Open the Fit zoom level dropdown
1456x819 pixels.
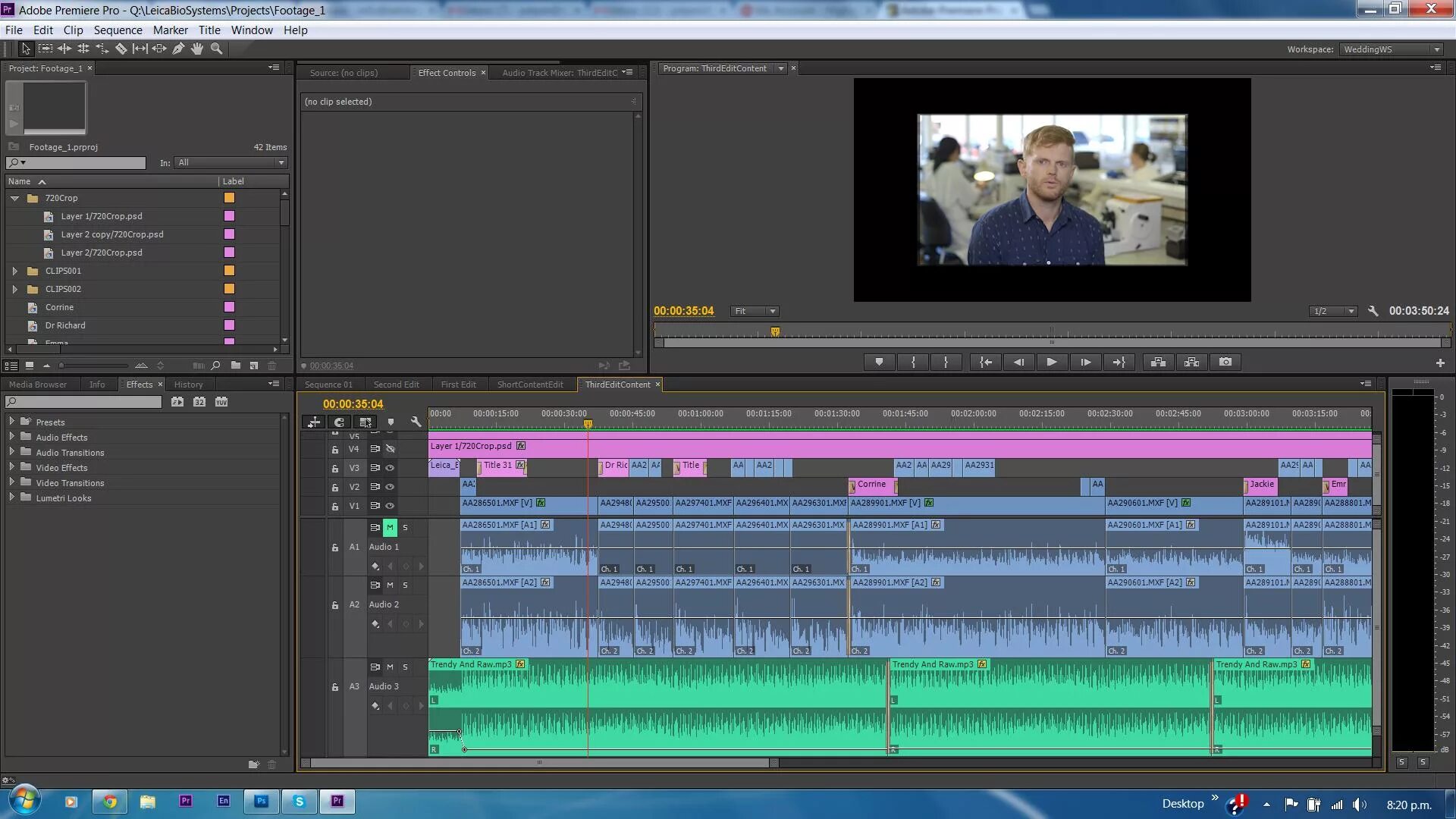tap(755, 311)
